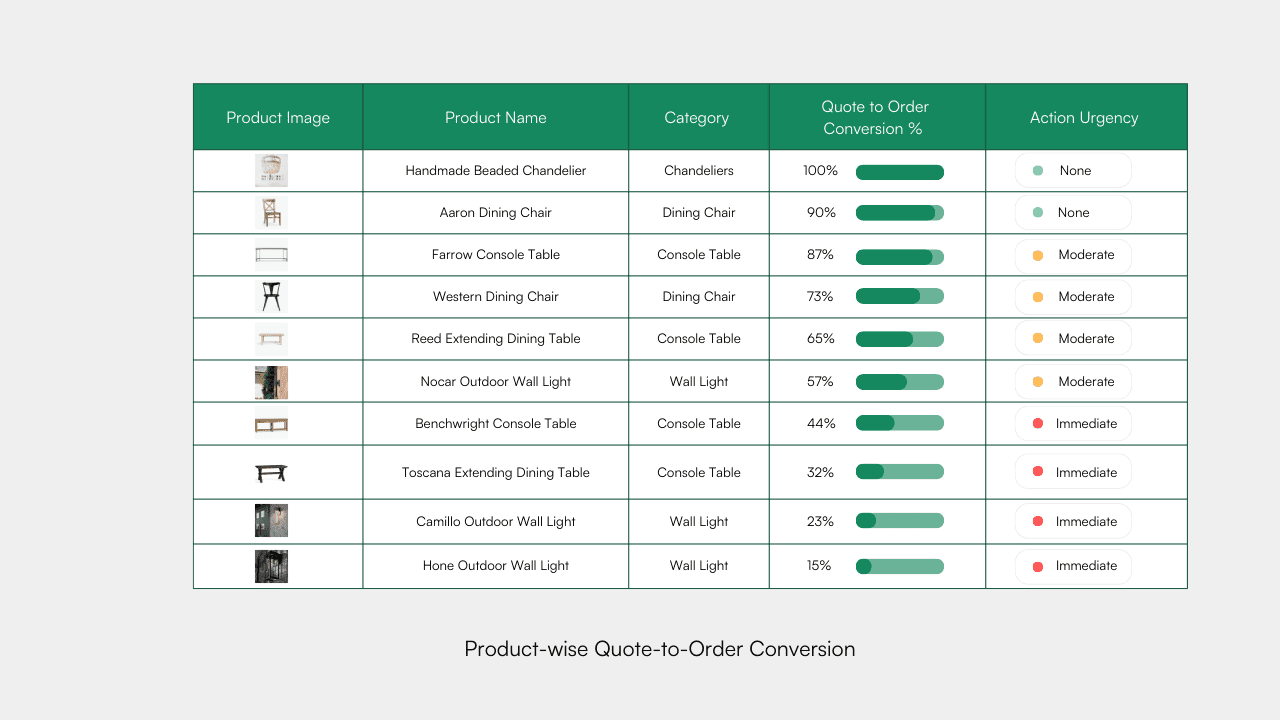The width and height of the screenshot is (1280, 720).
Task: Click Immediate urgency badge for Benchwright Console Table
Action: (x=1073, y=424)
